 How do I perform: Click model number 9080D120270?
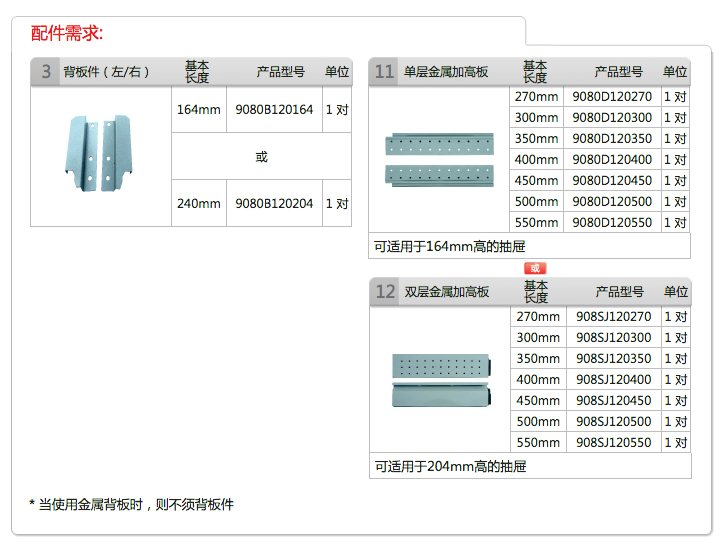click(612, 97)
